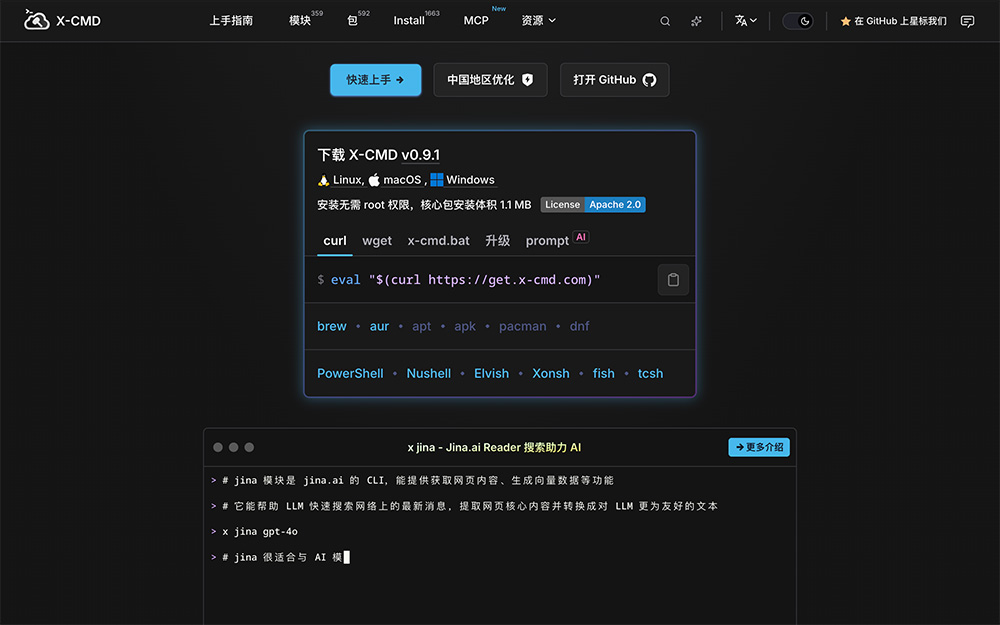Click the Linux penguin icon
1000x625 pixels.
pyautogui.click(x=323, y=180)
